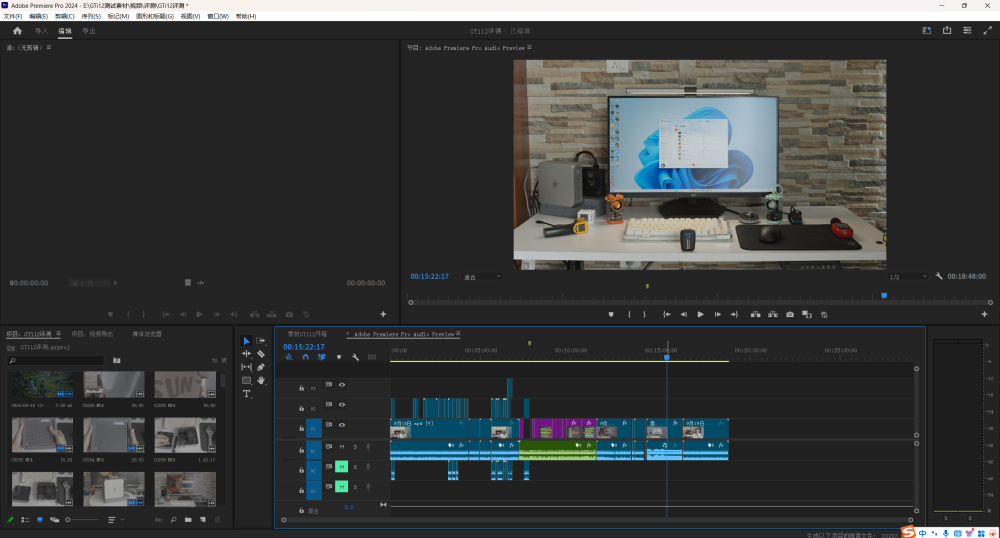The width and height of the screenshot is (1000, 538).
Task: Open the 零刻GT112开箱 sequence tab
Action: pyautogui.click(x=307, y=333)
